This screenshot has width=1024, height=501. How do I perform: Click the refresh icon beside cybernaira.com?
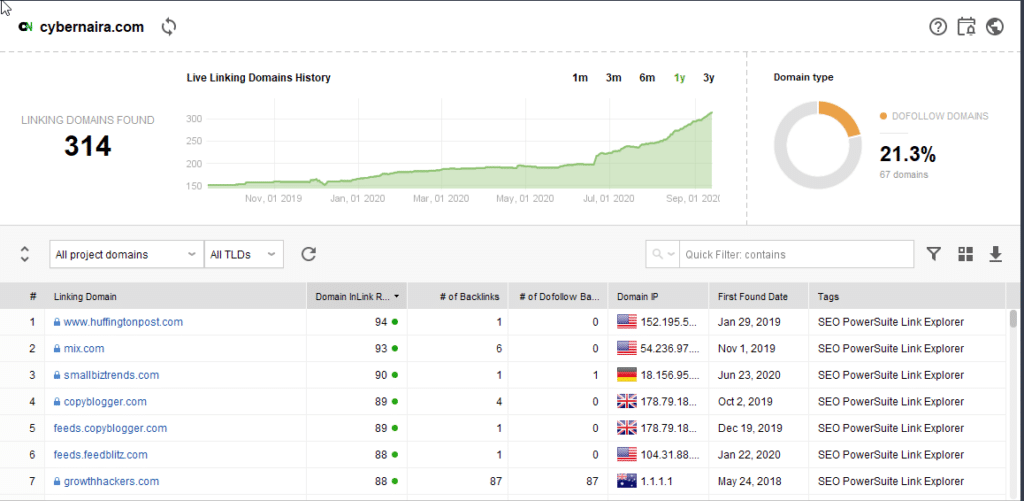169,27
